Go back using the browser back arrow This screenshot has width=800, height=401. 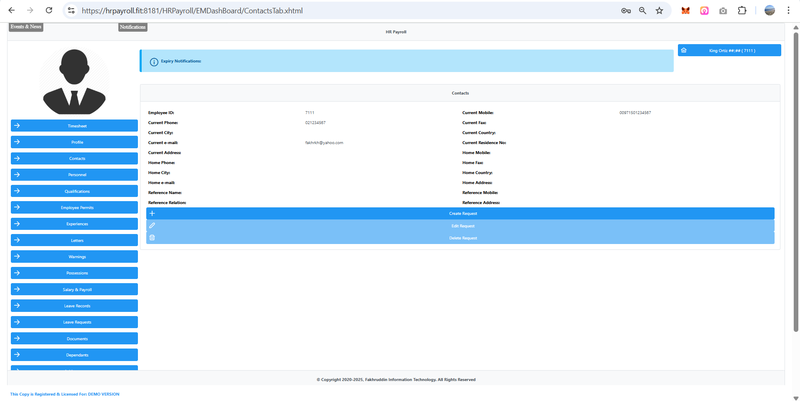12,10
